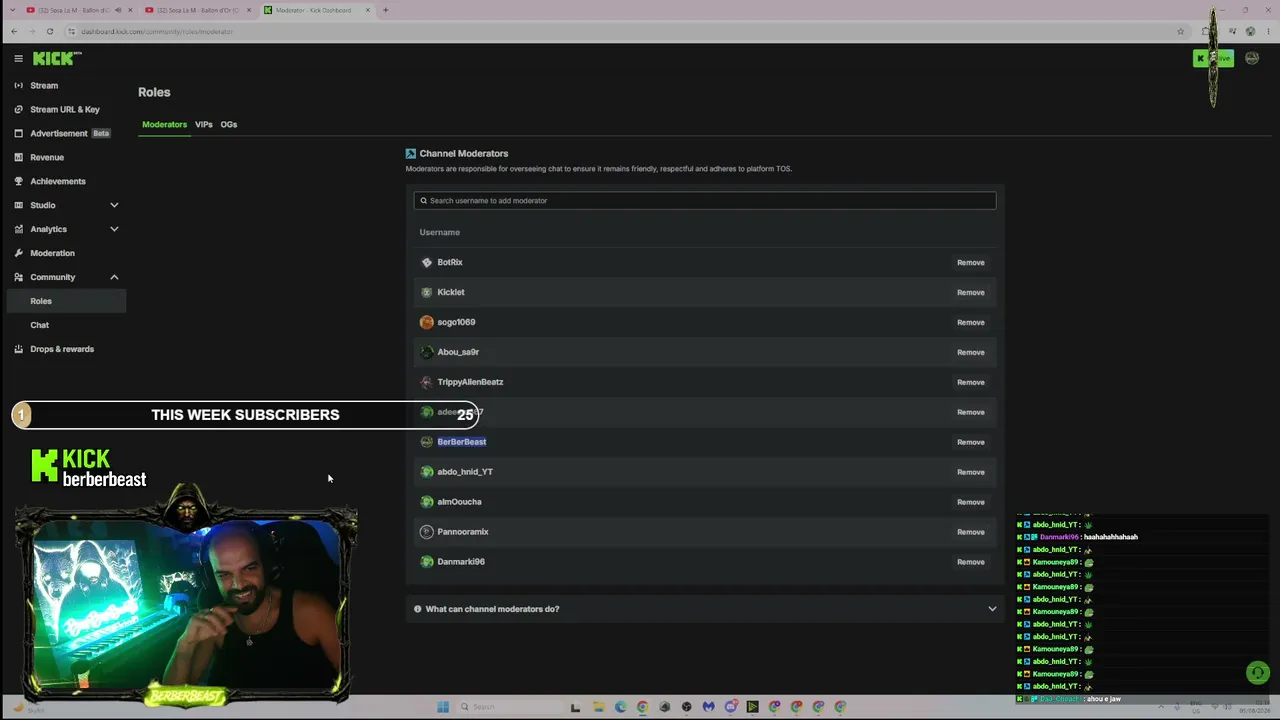Remove abdo_hnid_YT as moderator
The width and height of the screenshot is (1280, 720).
point(971,472)
